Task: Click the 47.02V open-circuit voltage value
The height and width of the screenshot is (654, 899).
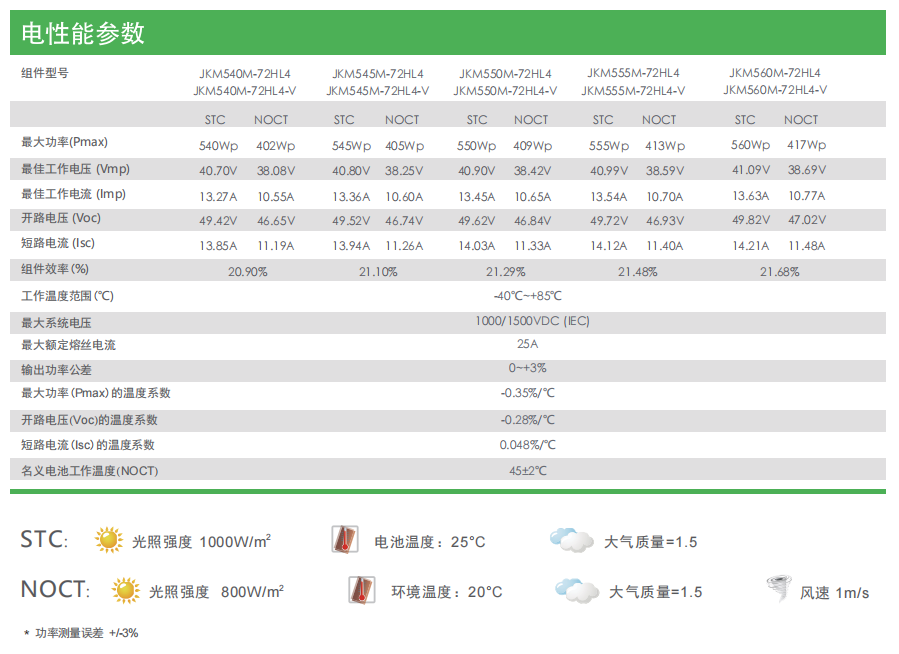Action: coord(807,220)
